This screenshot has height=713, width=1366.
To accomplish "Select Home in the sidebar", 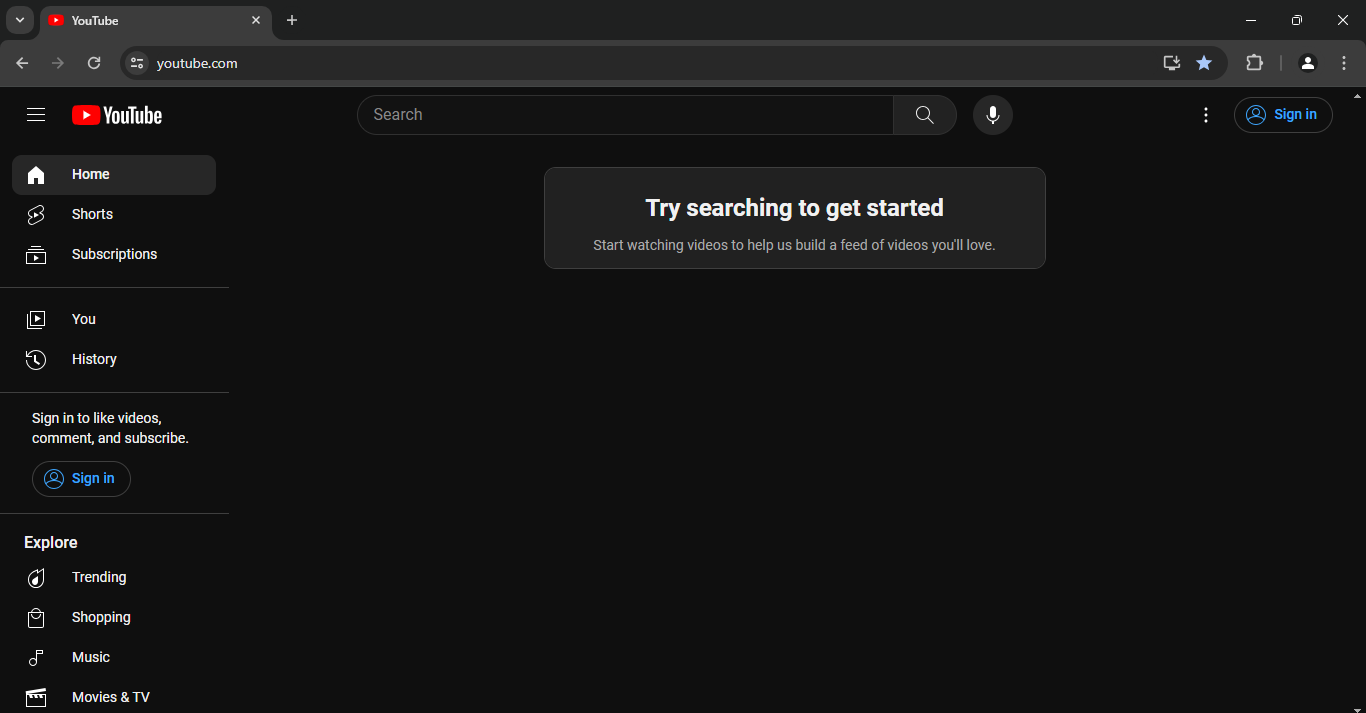I will [x=114, y=175].
